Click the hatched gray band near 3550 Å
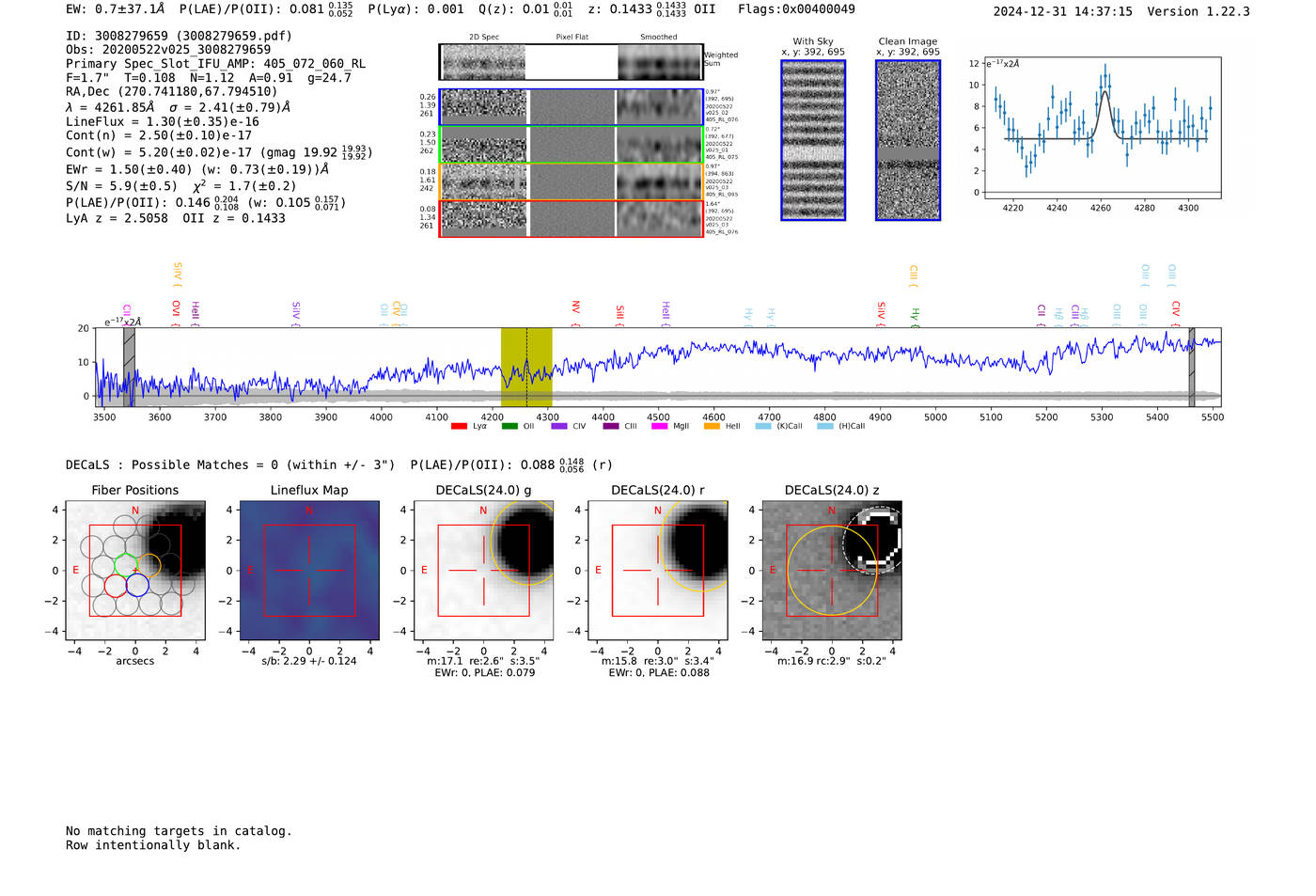1316x896 pixels. [129, 367]
